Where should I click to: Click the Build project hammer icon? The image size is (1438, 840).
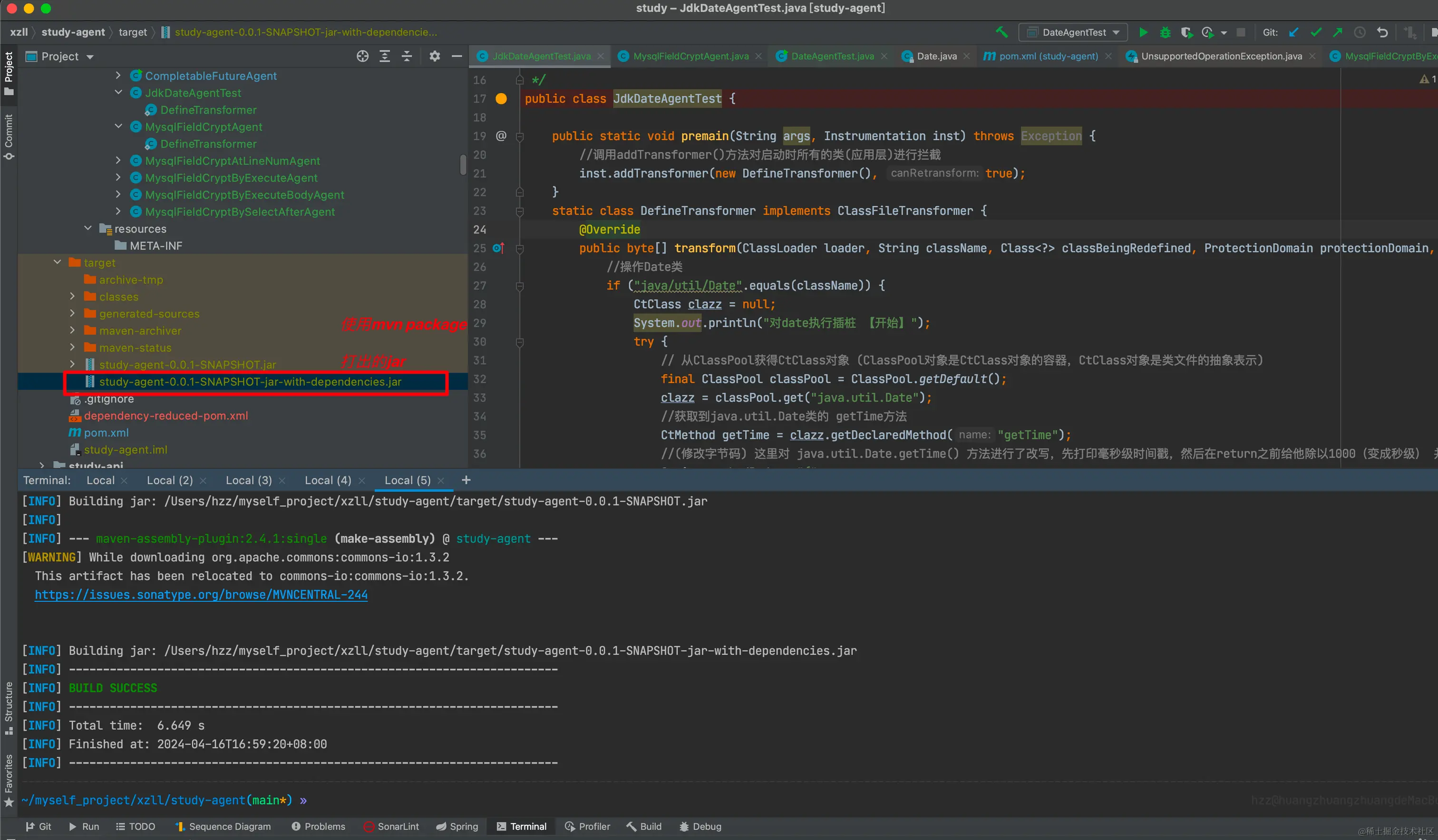(x=1001, y=32)
